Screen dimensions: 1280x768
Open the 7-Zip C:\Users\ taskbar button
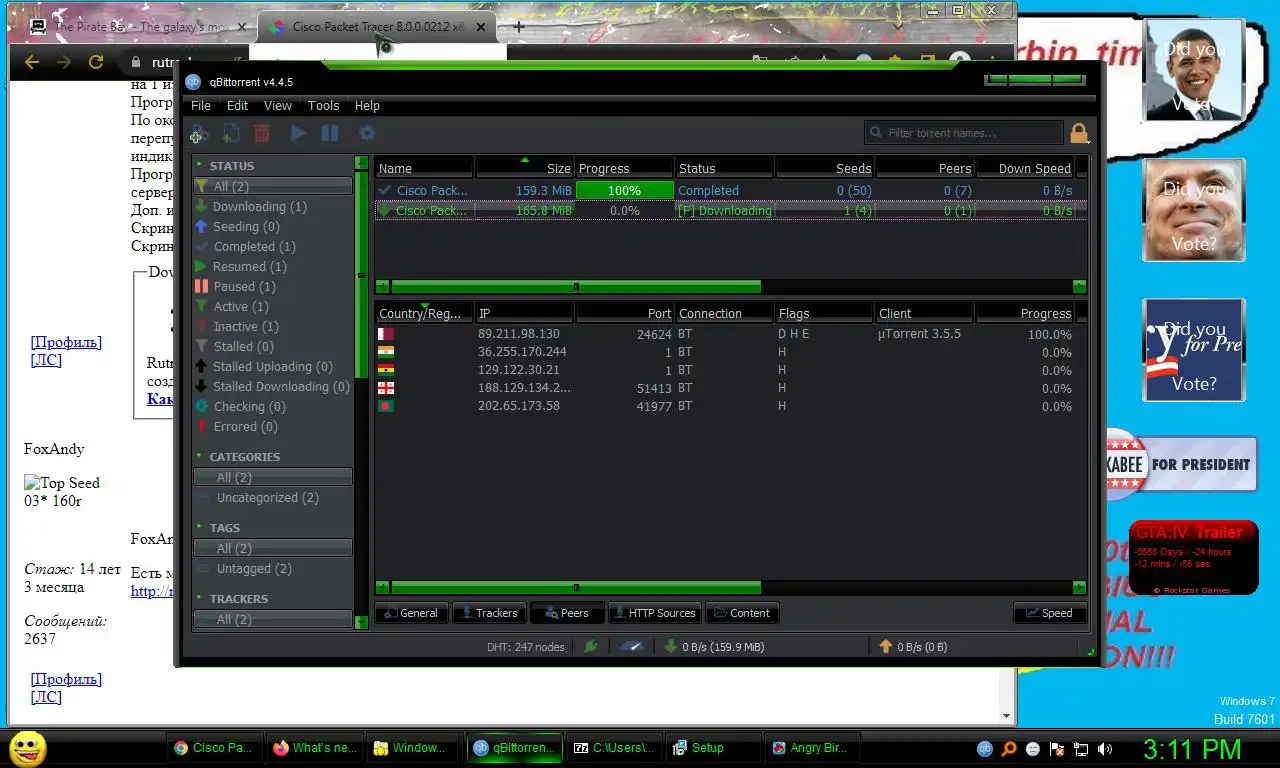tap(612, 747)
